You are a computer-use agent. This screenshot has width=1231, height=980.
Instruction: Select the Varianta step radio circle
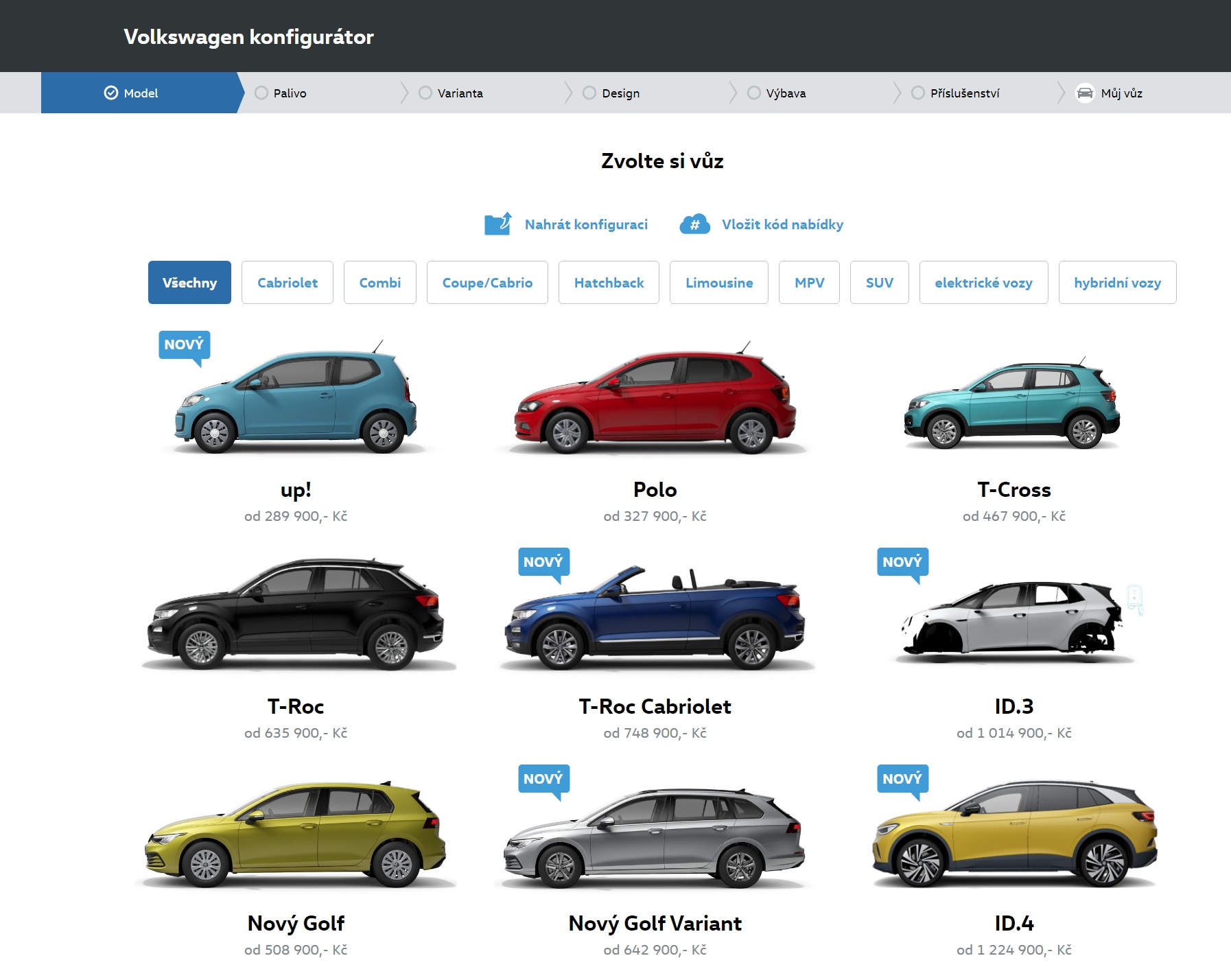[425, 93]
